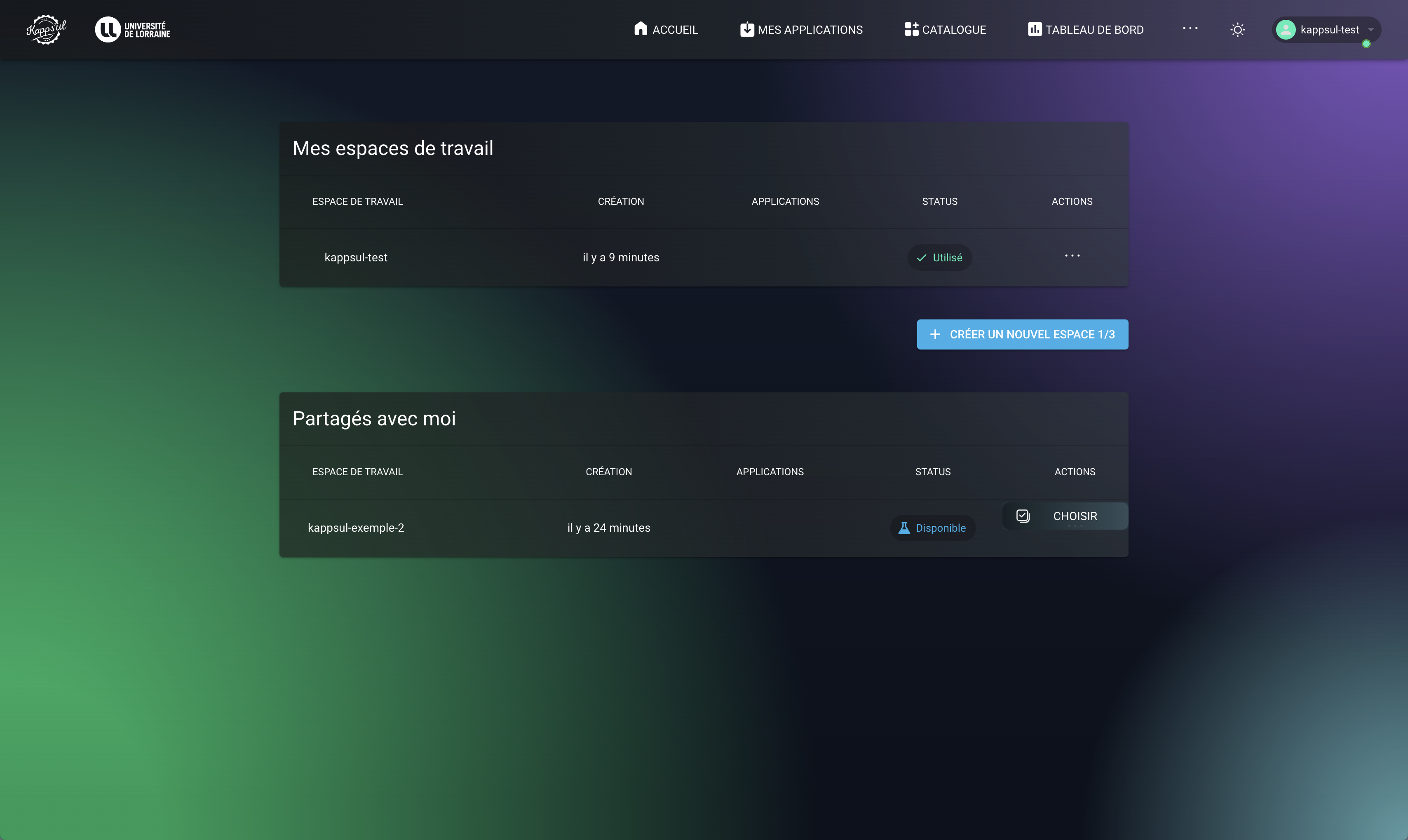
Task: Click the Mes Applications download icon
Action: [746, 29]
